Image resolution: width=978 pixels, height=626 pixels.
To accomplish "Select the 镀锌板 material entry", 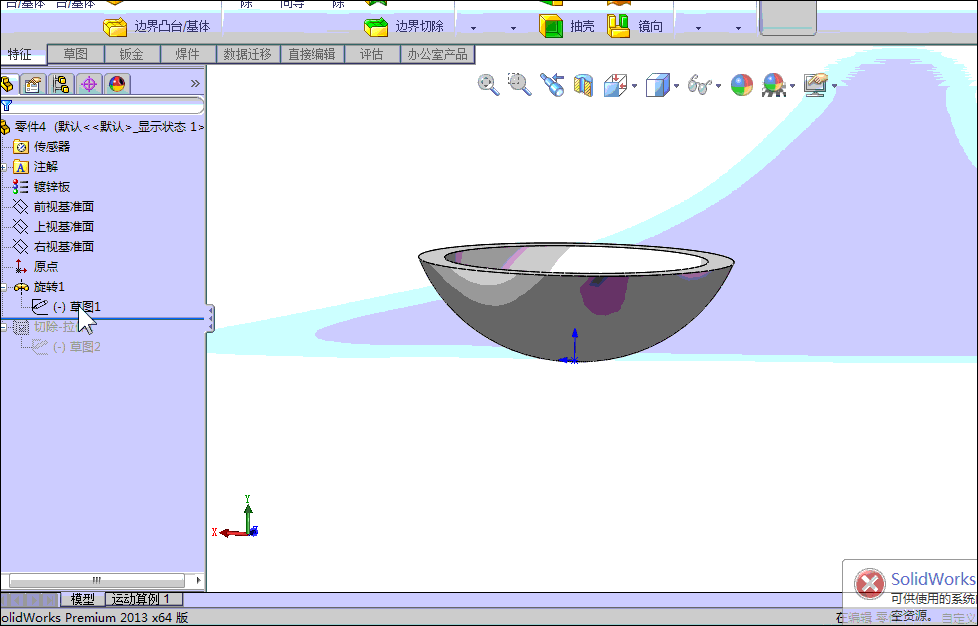I will [41, 186].
